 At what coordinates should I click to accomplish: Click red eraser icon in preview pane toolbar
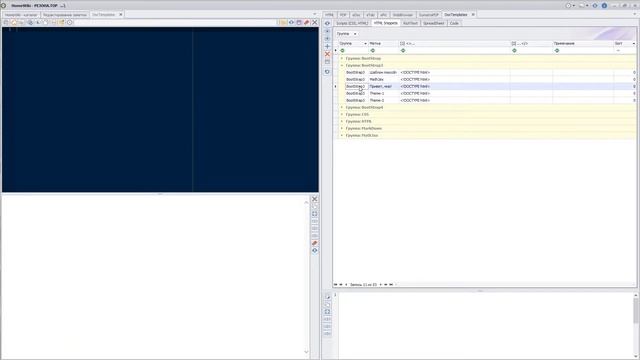315,243
